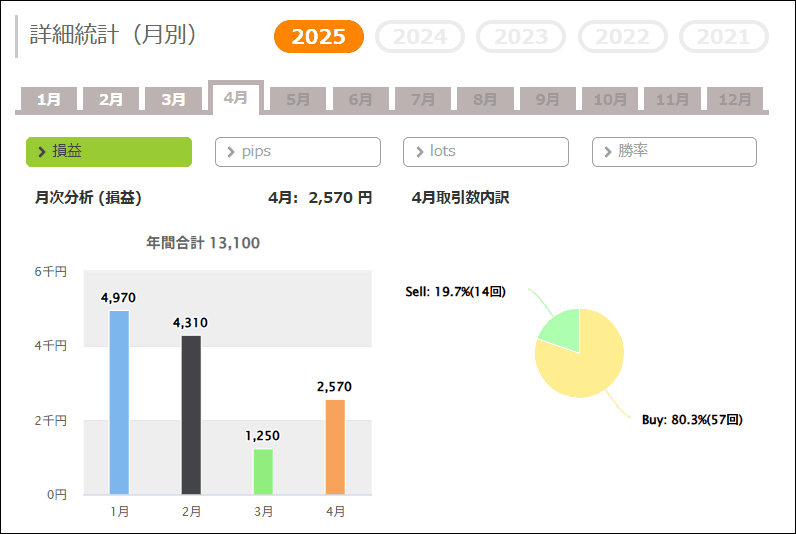
Task: Click the green Sell pie slice
Action: 565,329
